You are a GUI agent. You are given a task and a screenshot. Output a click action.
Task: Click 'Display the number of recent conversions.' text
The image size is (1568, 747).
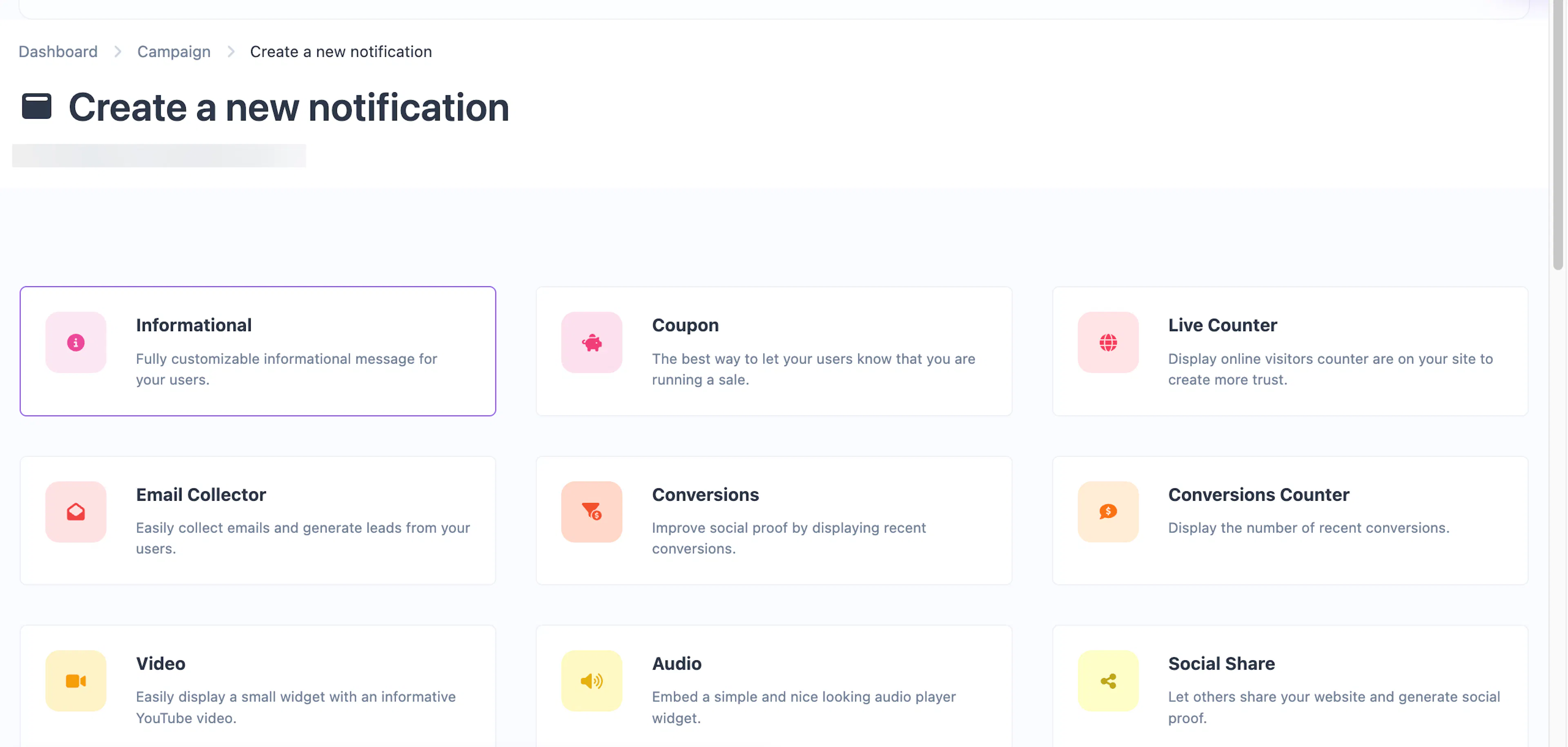(x=1309, y=528)
